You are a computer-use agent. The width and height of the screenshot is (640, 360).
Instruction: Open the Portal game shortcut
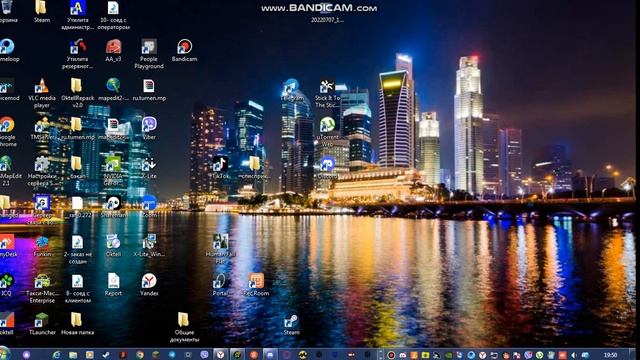220,284
